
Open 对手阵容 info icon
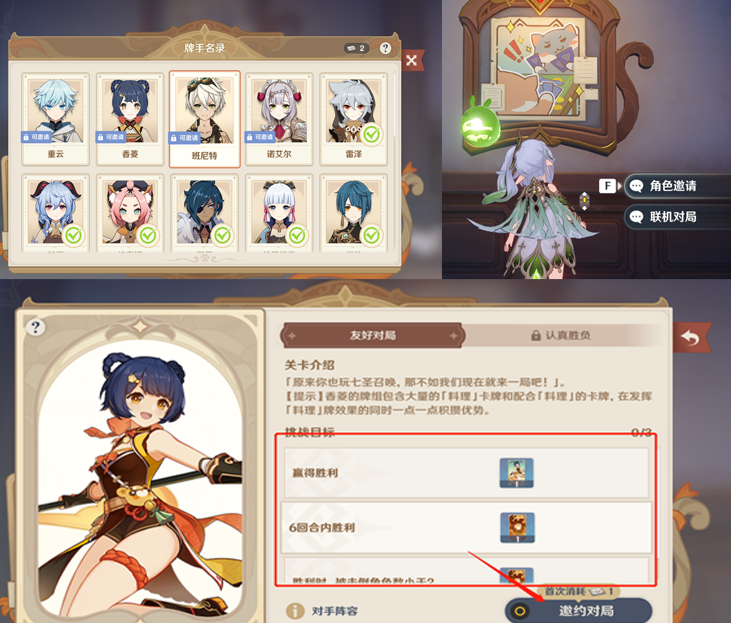pos(295,611)
